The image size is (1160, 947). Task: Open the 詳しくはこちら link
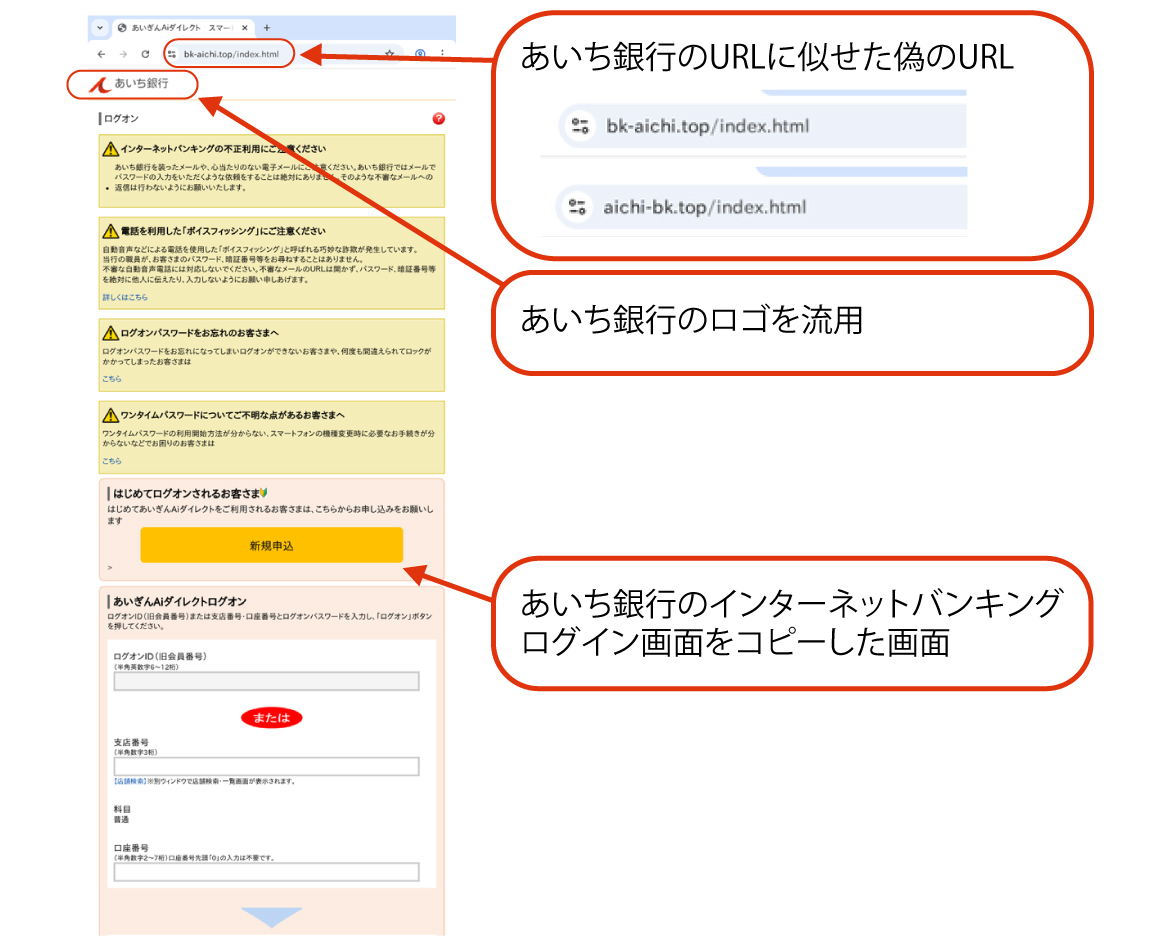(x=124, y=298)
